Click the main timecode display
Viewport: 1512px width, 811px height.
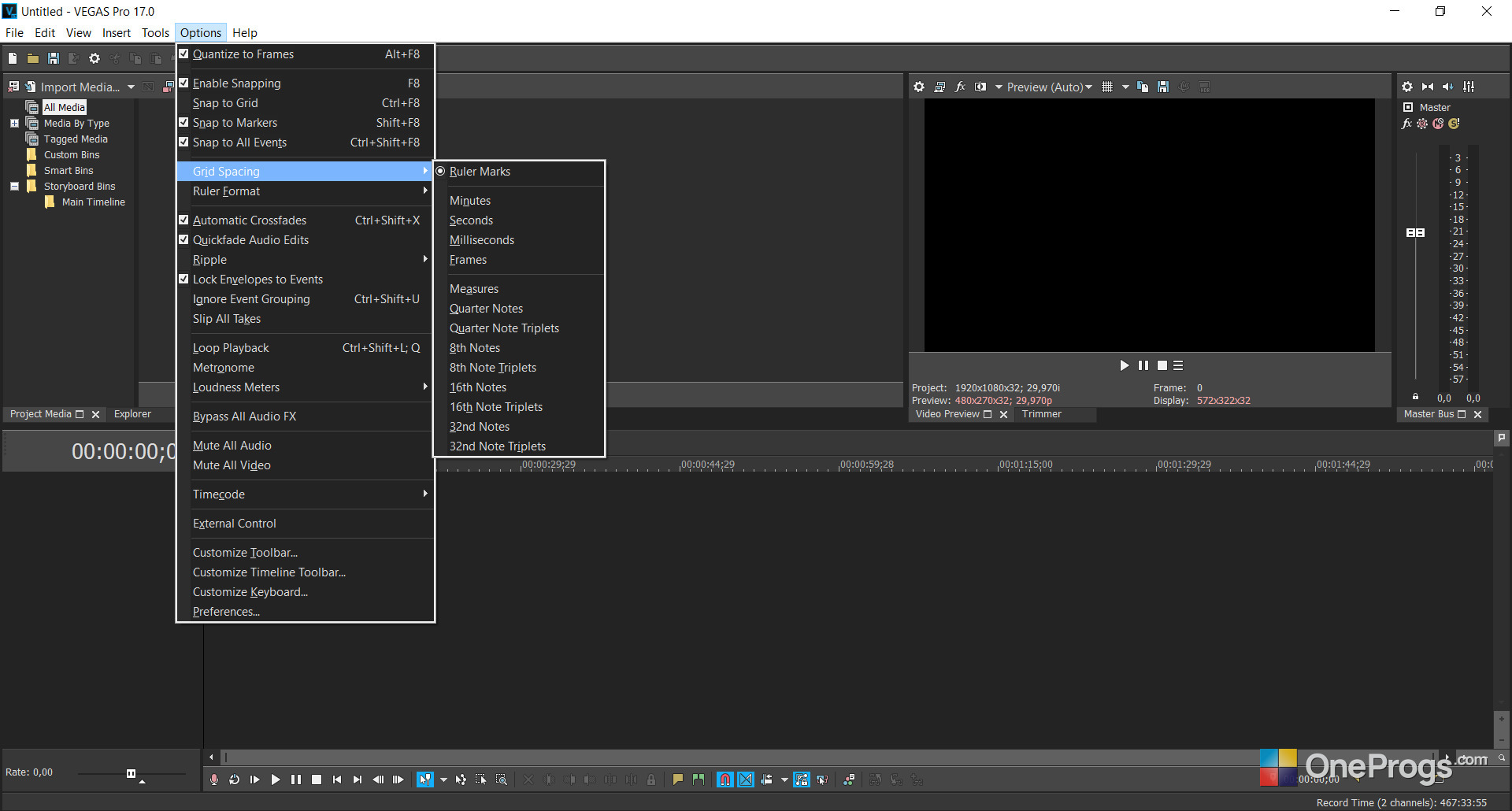pyautogui.click(x=124, y=451)
